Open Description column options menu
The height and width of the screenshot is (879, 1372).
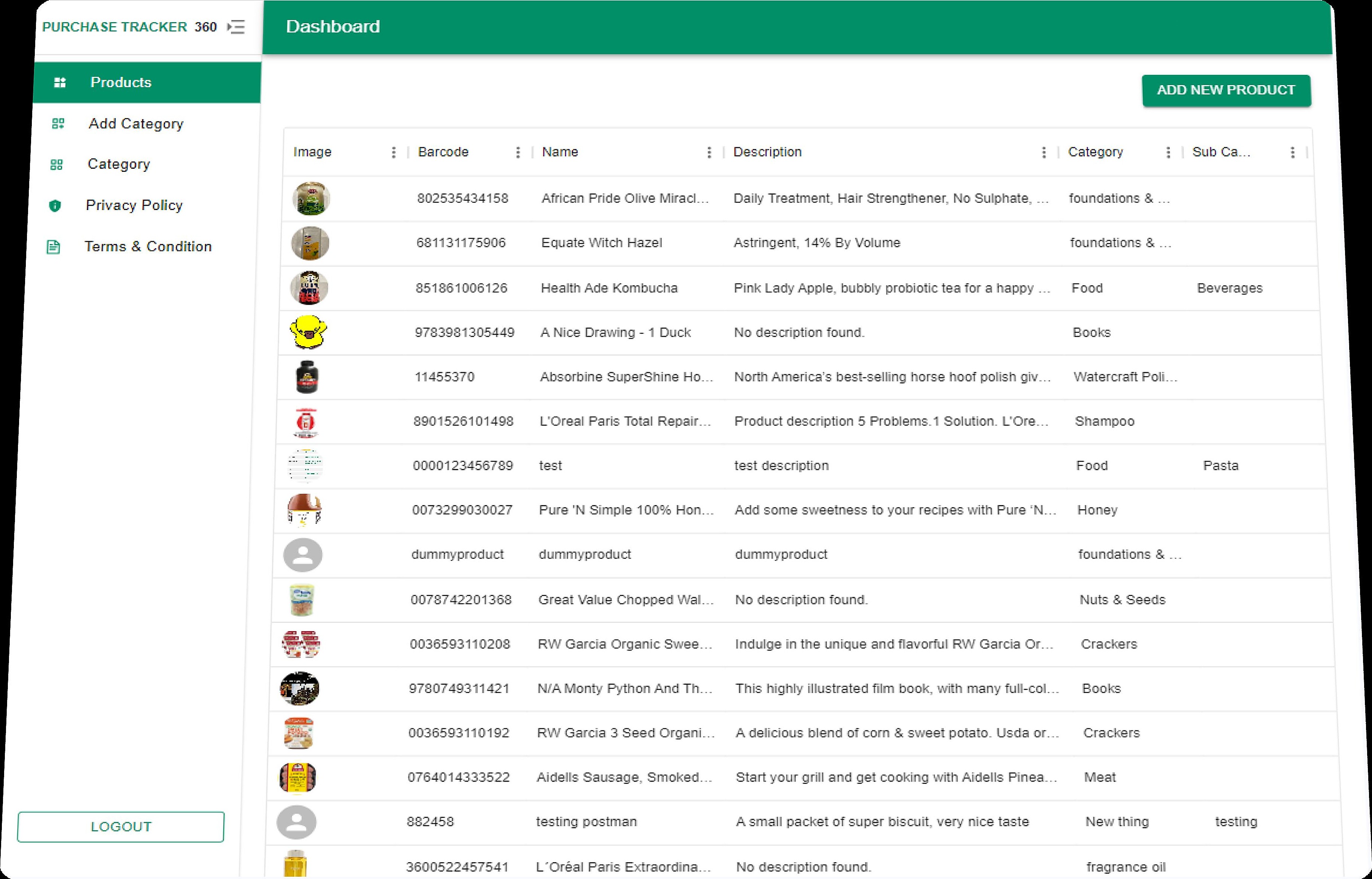coord(1044,152)
